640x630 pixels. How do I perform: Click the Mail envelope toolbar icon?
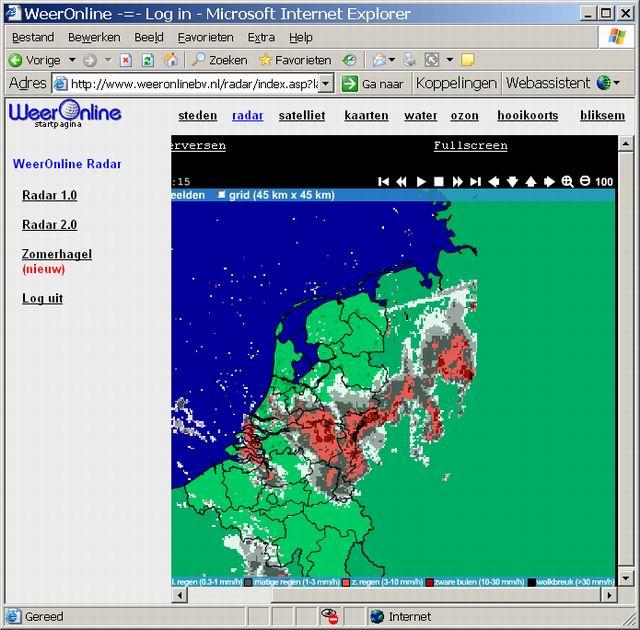click(x=380, y=60)
